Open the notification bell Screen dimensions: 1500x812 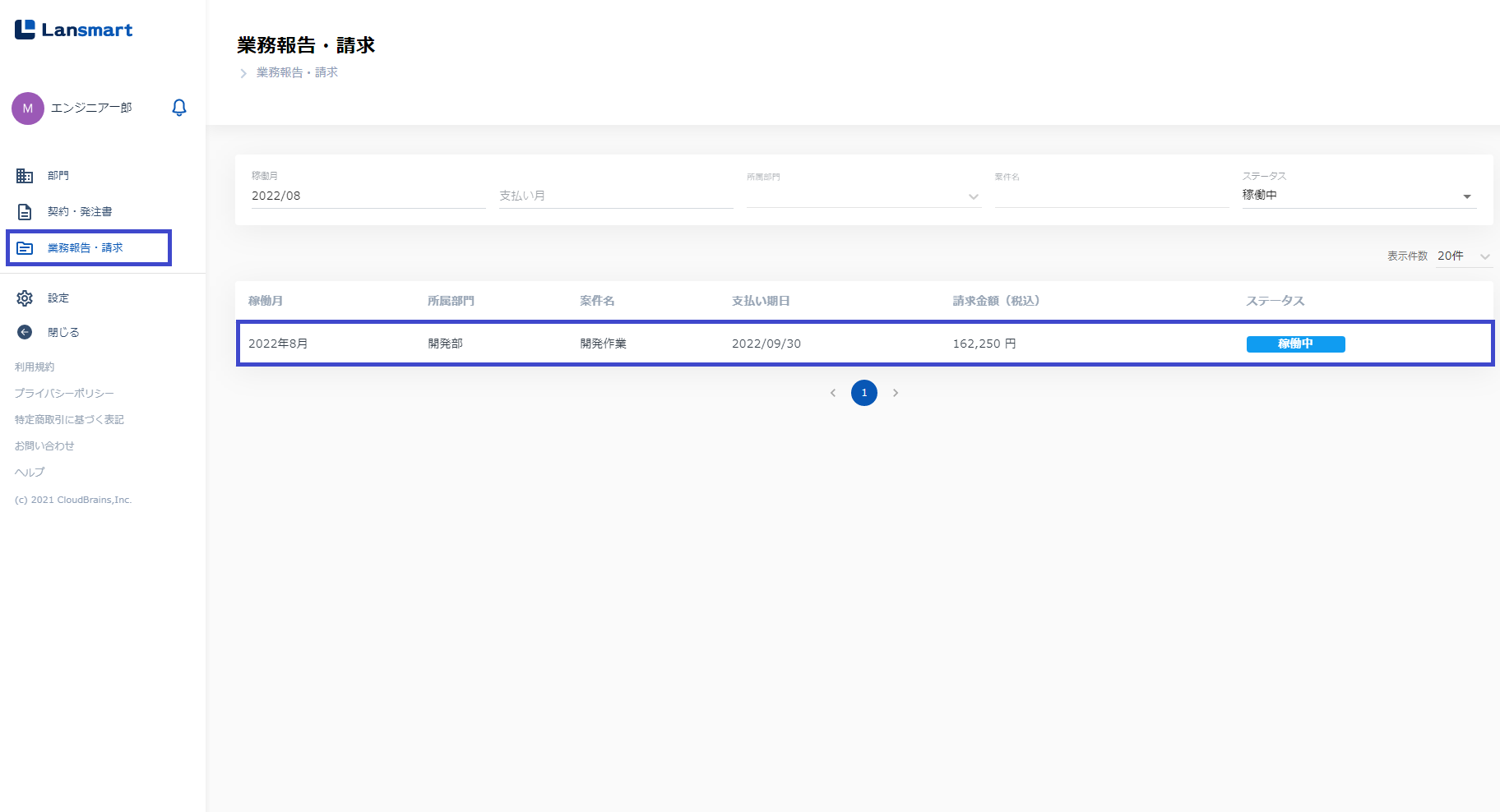(179, 108)
